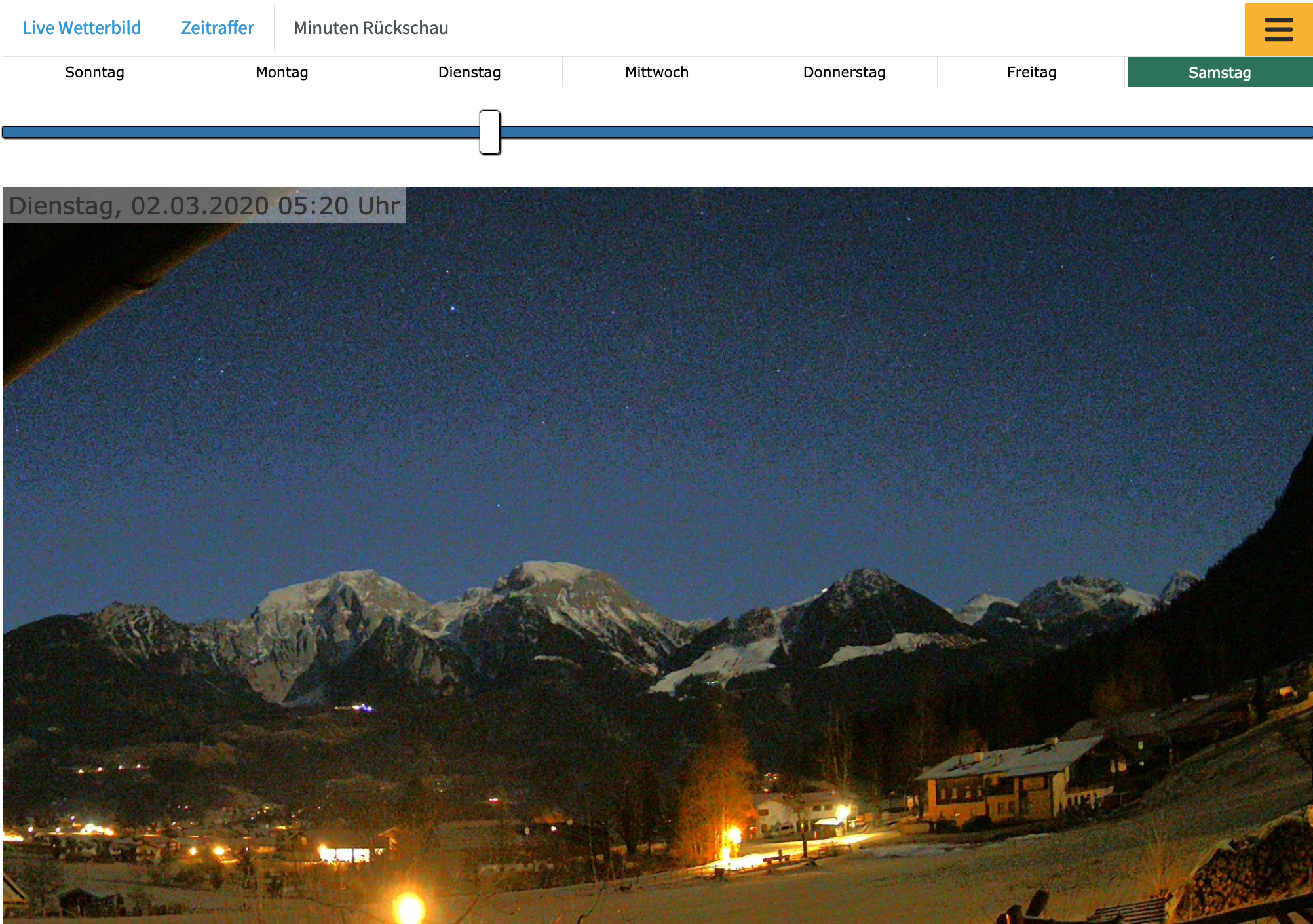Select the Minuten Rückschau tab
Screen dimensions: 1313x924
point(371,28)
